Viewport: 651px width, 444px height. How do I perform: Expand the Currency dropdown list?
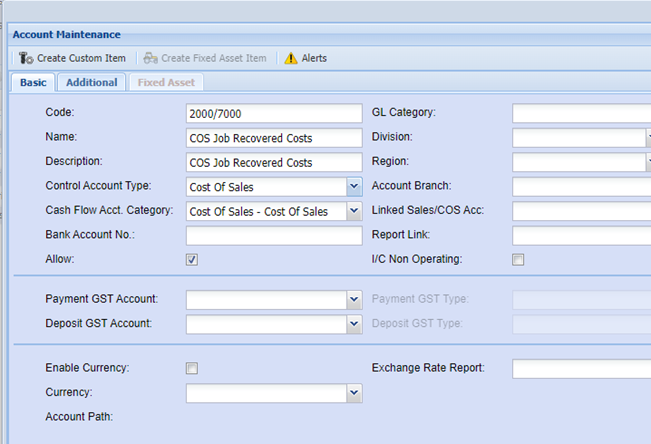point(354,394)
